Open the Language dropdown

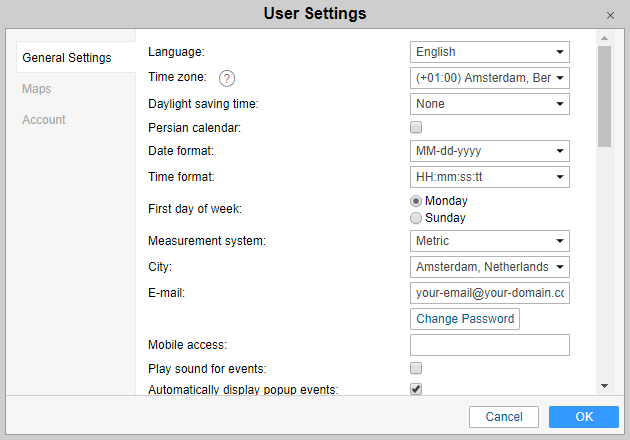[489, 52]
